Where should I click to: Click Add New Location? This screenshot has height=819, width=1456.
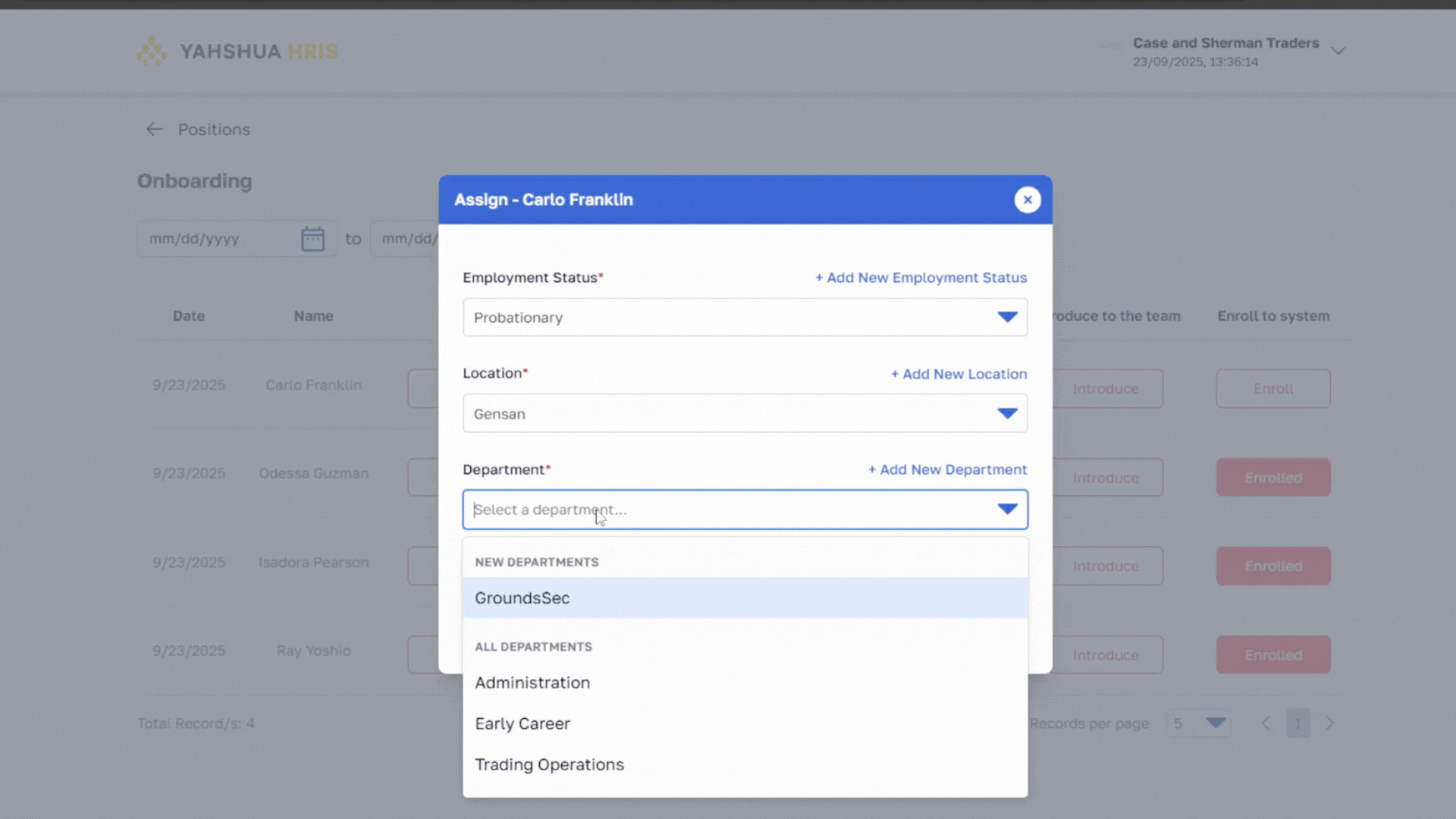click(x=959, y=373)
